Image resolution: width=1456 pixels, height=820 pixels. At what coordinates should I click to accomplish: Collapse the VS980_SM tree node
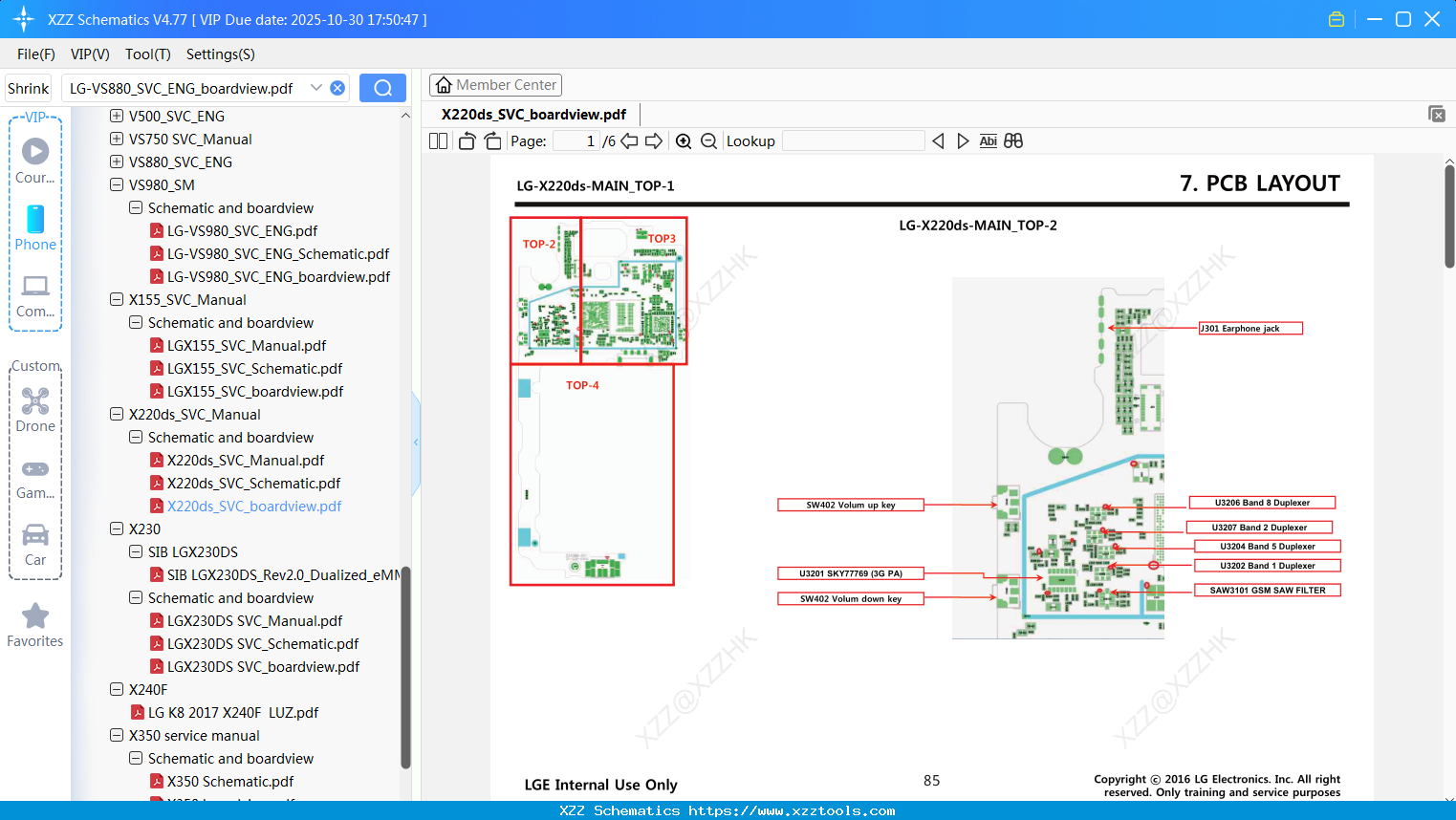[x=116, y=184]
